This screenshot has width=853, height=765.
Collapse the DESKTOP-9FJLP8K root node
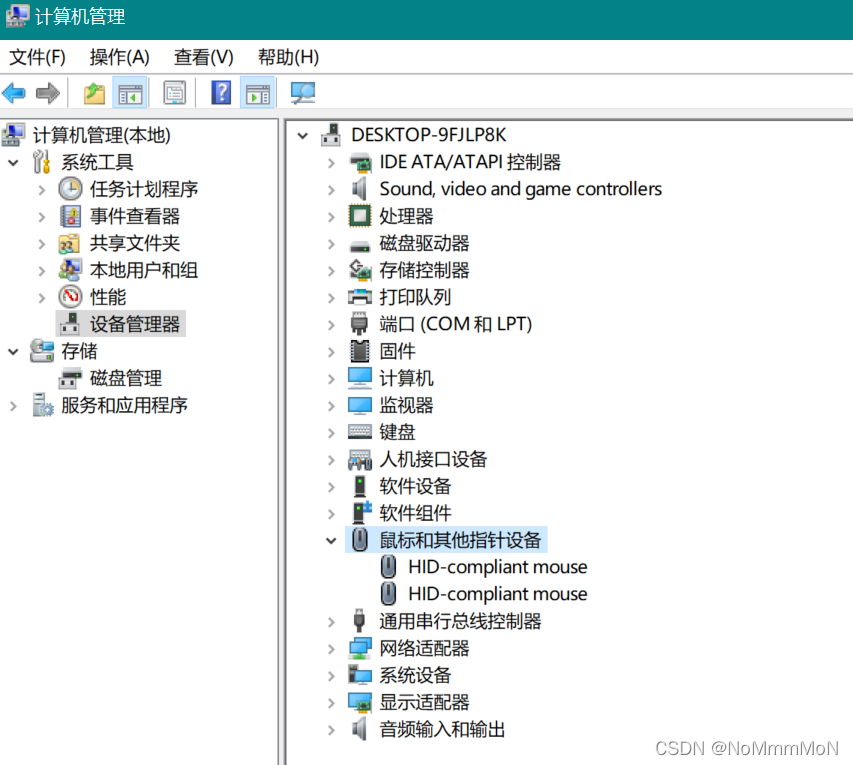tap(302, 135)
